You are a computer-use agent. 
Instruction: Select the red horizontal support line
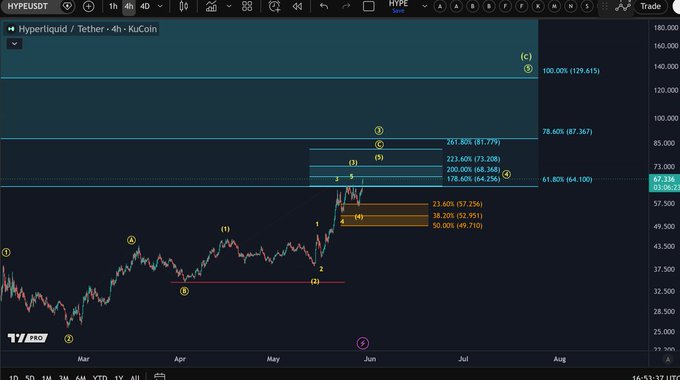(x=258, y=282)
